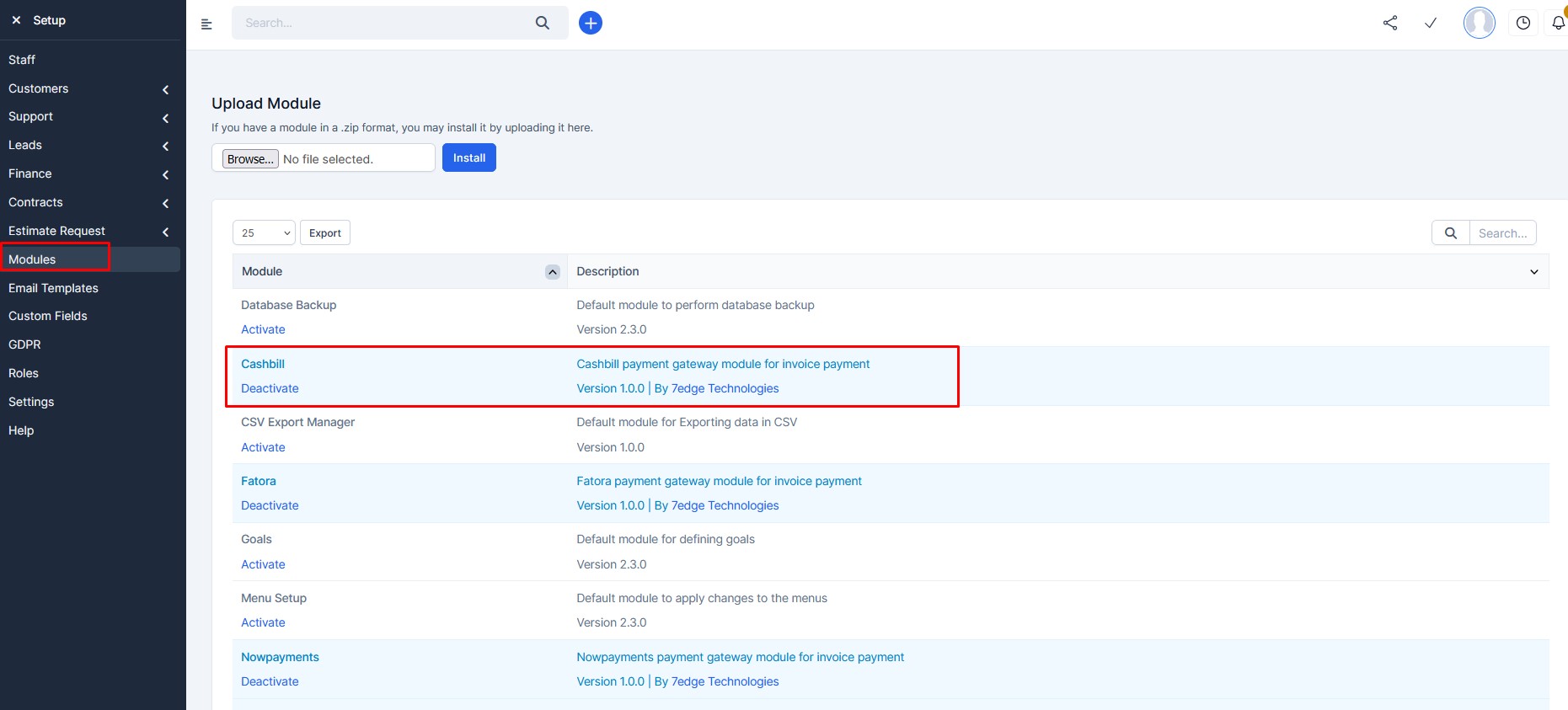Open the notifications bell icon

click(x=1558, y=23)
